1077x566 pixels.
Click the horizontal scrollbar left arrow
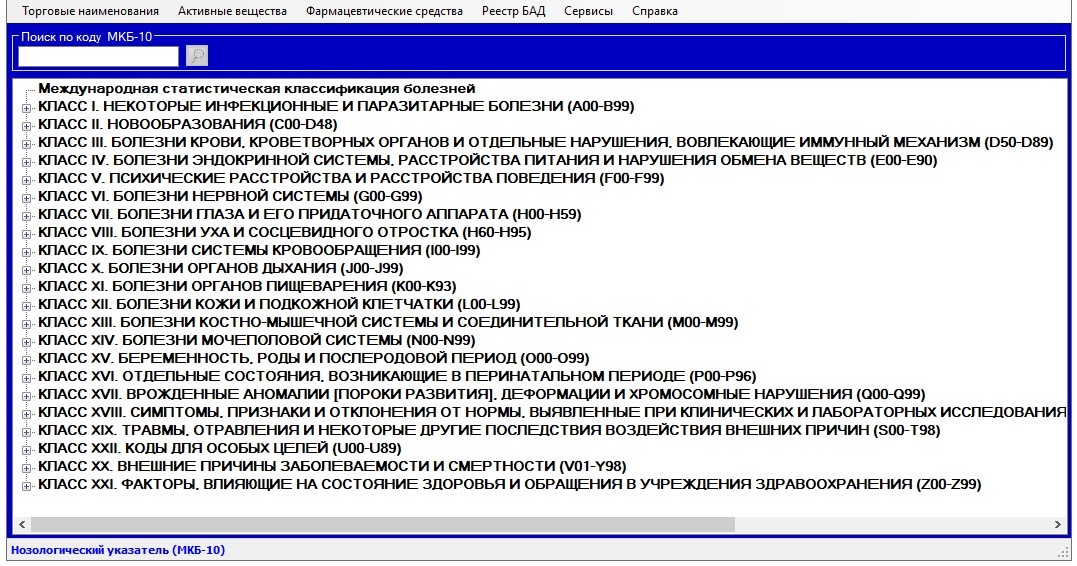pos(21,524)
